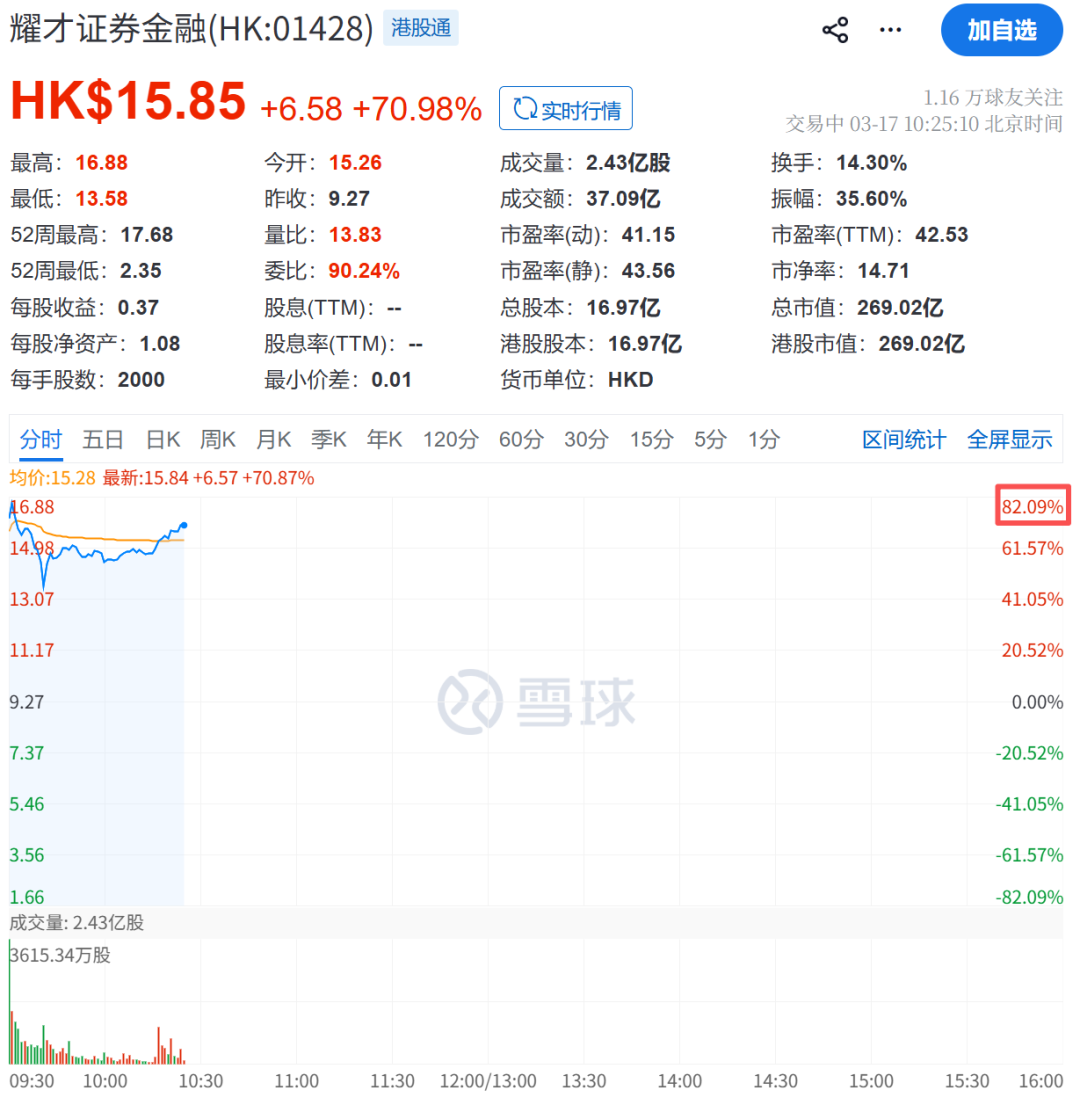The image size is (1080, 1105).
Task: Open the 年K yearly chart tab
Action: [x=383, y=439]
